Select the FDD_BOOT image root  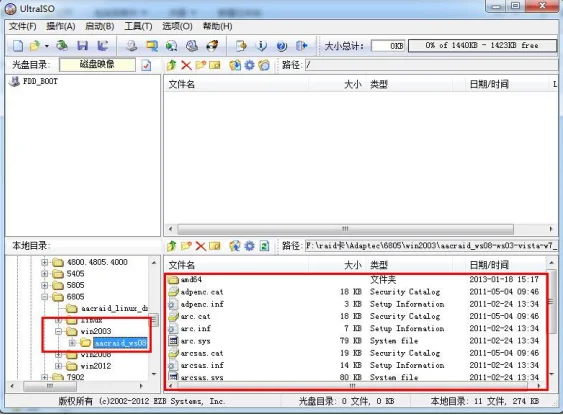coord(33,81)
